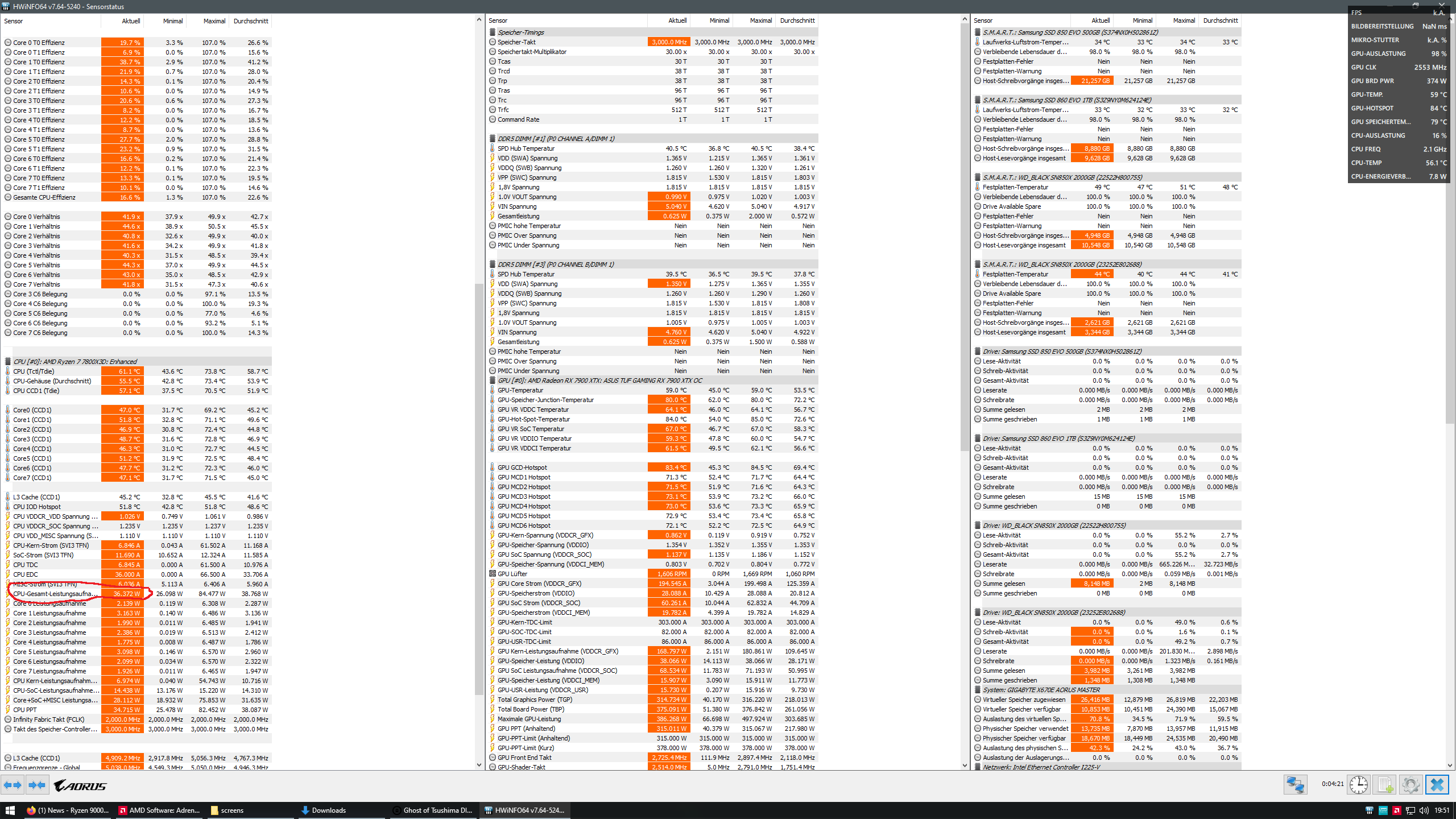Image resolution: width=1456 pixels, height=819 pixels.
Task: Collapse the System GIGABYTE X670E AORUS MASTER group
Action: [x=1041, y=690]
